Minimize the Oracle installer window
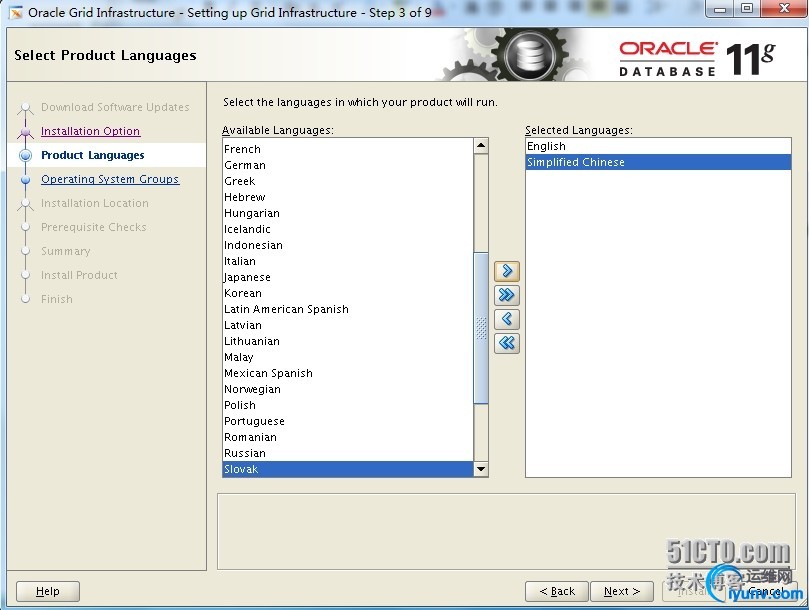The width and height of the screenshot is (809, 610). click(x=721, y=9)
